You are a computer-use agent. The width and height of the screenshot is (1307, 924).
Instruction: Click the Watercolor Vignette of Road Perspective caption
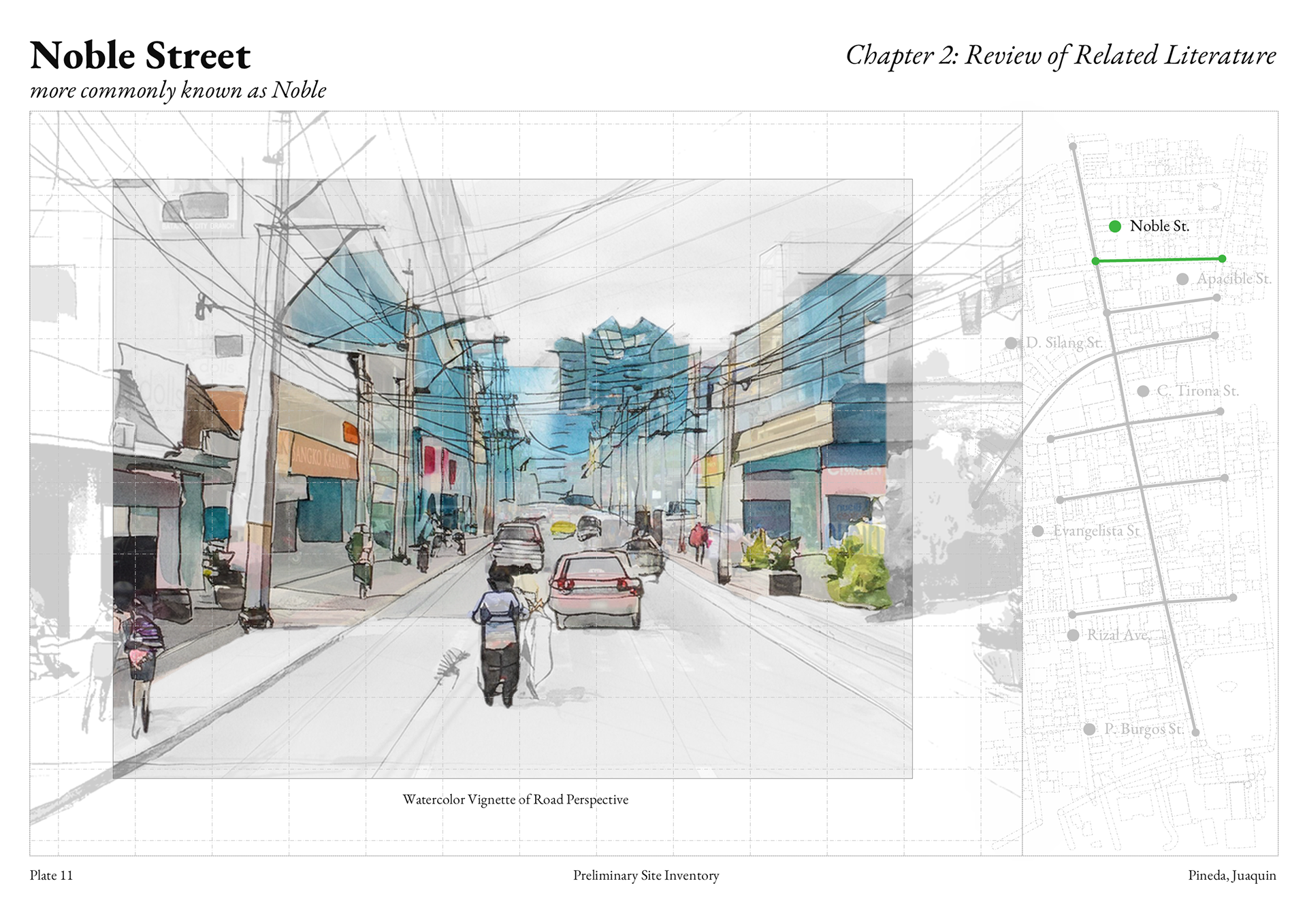515,799
